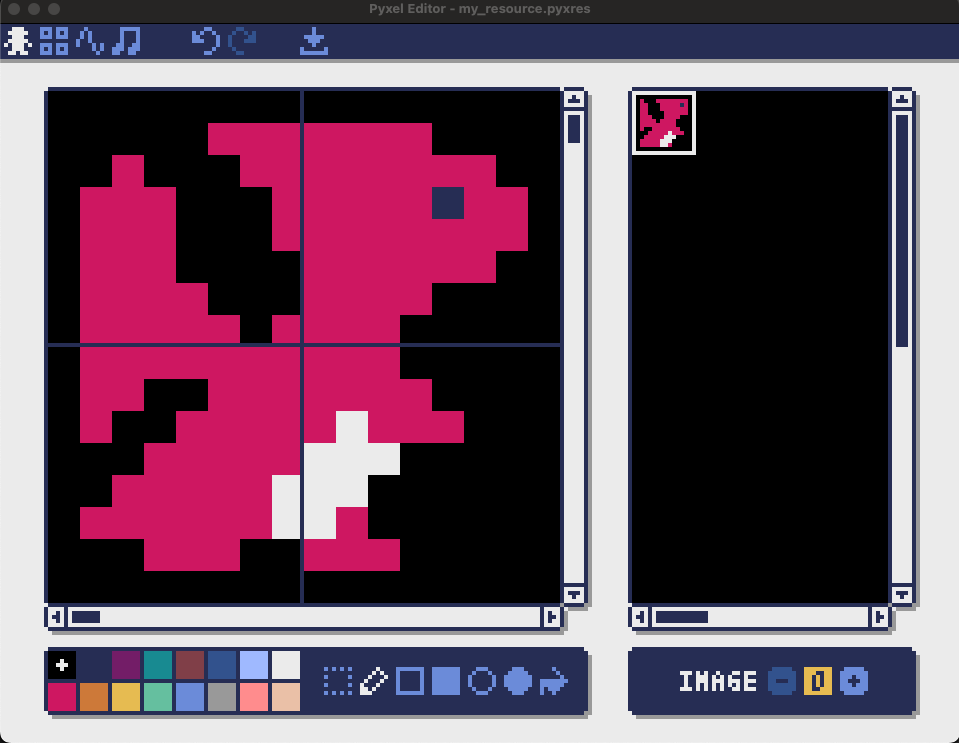
Task: Click the image panel horizontal scrollbar thumb
Action: point(682,617)
